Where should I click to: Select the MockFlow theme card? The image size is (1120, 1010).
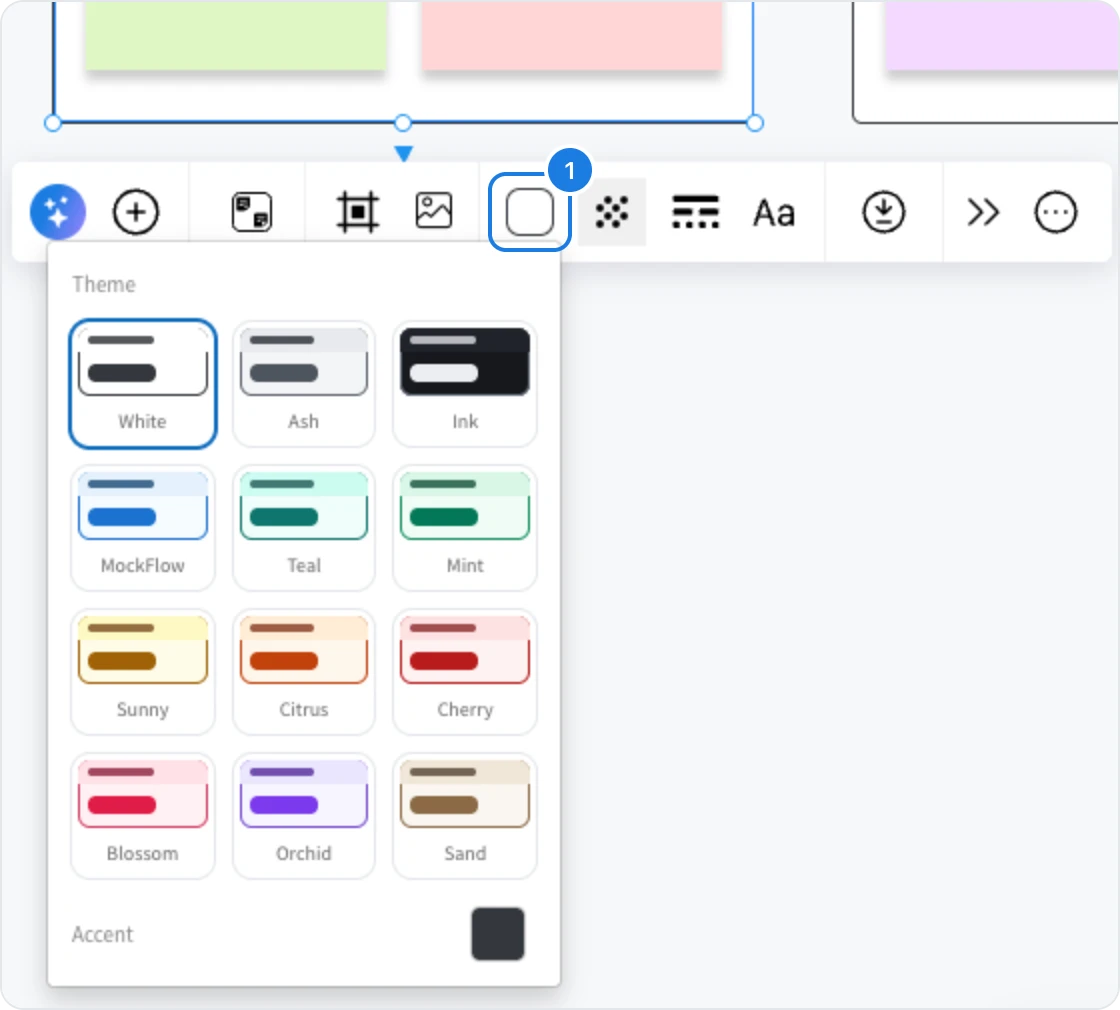click(143, 528)
